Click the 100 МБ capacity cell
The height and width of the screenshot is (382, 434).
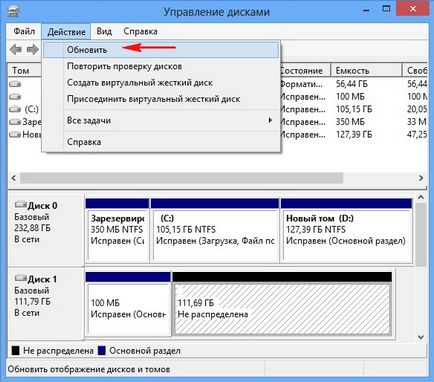pos(350,97)
